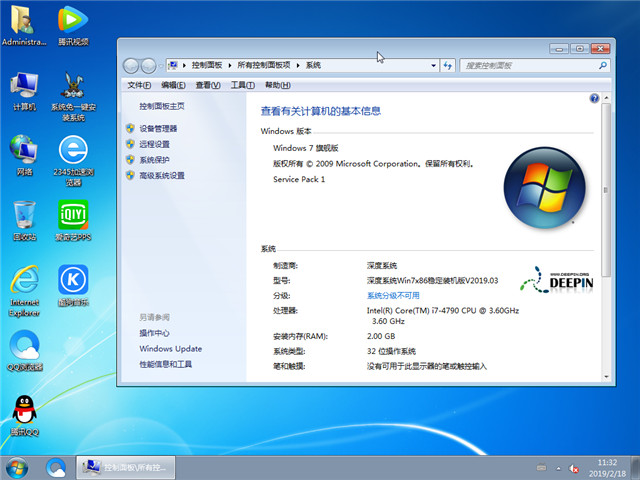The height and width of the screenshot is (480, 640).
Task: Show hidden tray icons arrow
Action: click(558, 468)
